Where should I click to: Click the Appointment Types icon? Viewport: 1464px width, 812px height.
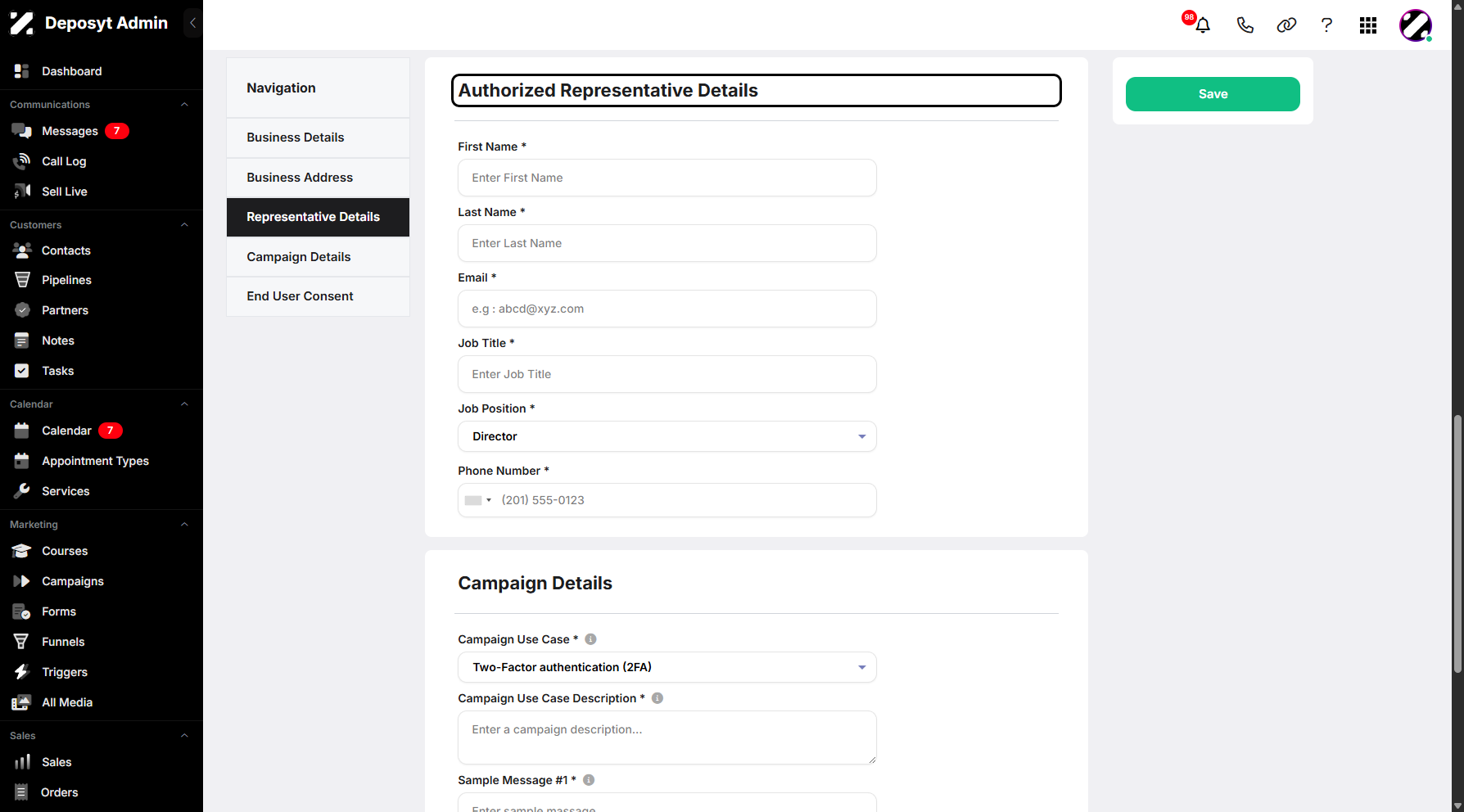(22, 461)
